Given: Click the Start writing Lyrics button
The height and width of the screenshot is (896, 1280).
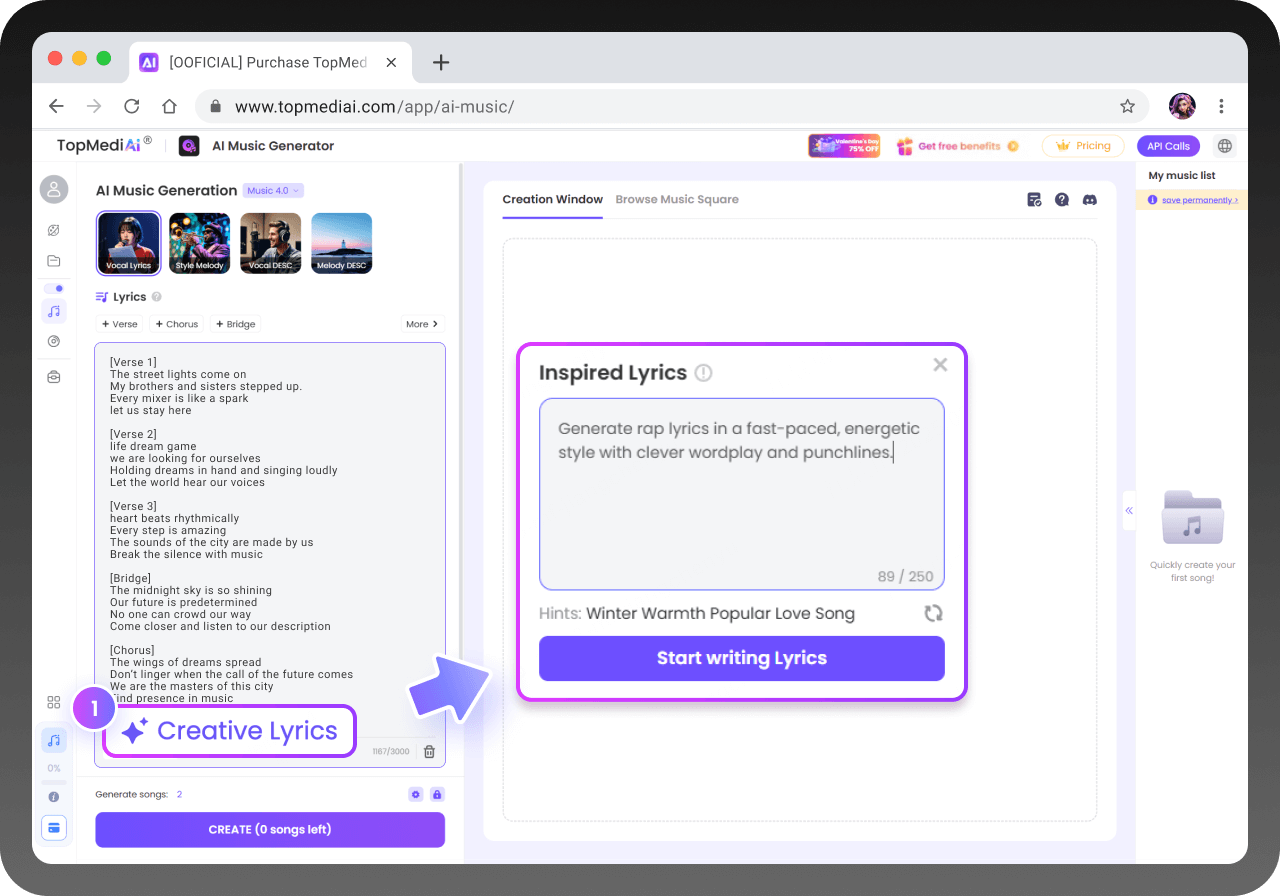Looking at the screenshot, I should [741, 658].
